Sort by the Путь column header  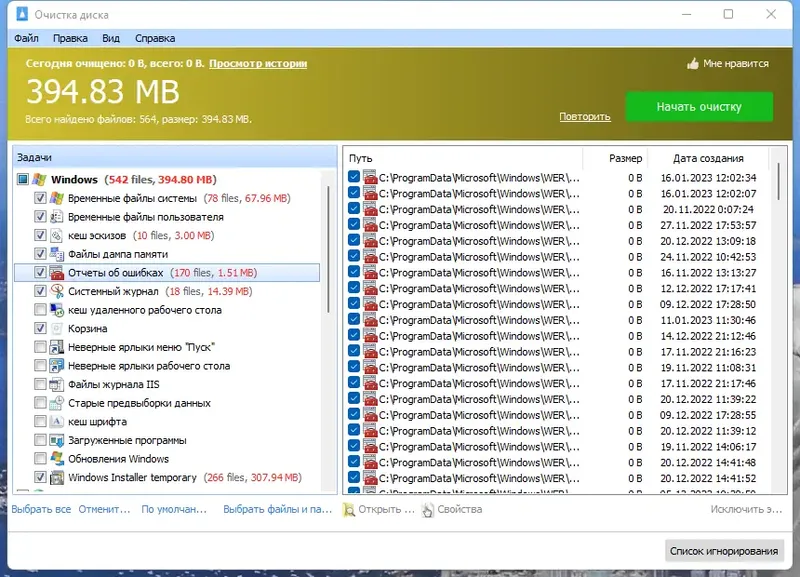tap(463, 158)
